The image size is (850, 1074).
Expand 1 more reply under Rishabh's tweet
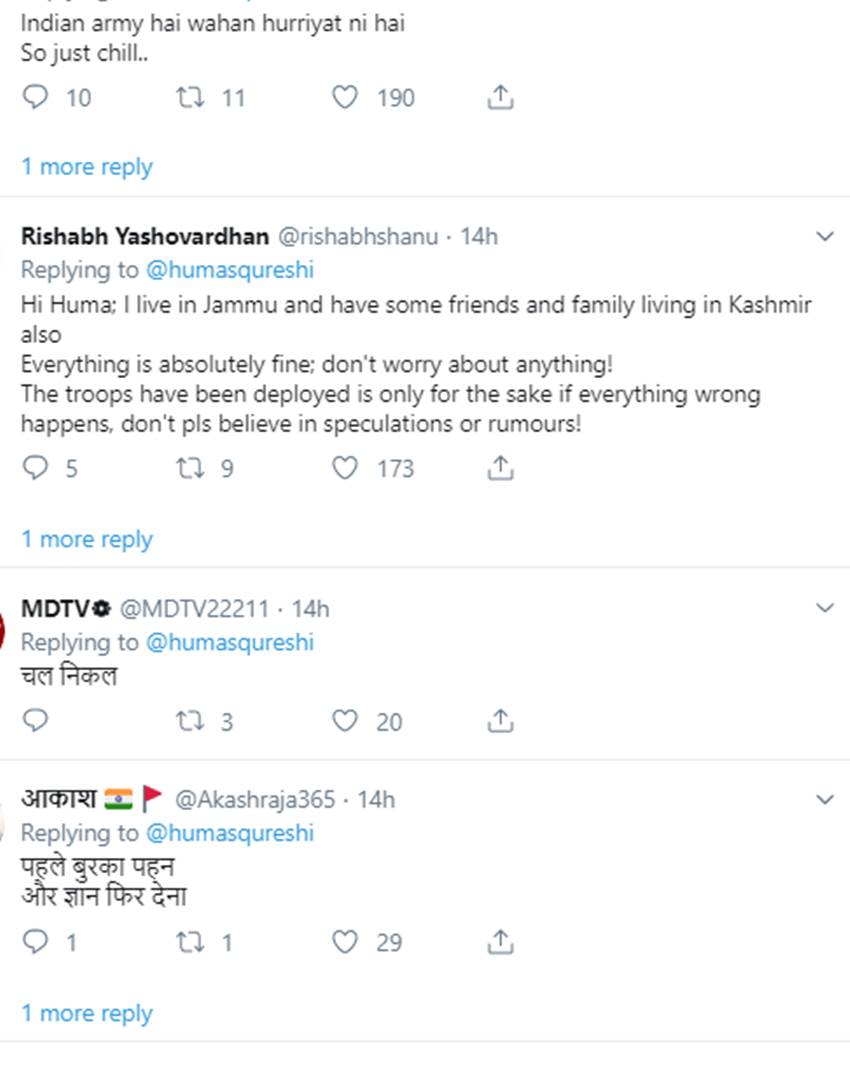[87, 539]
